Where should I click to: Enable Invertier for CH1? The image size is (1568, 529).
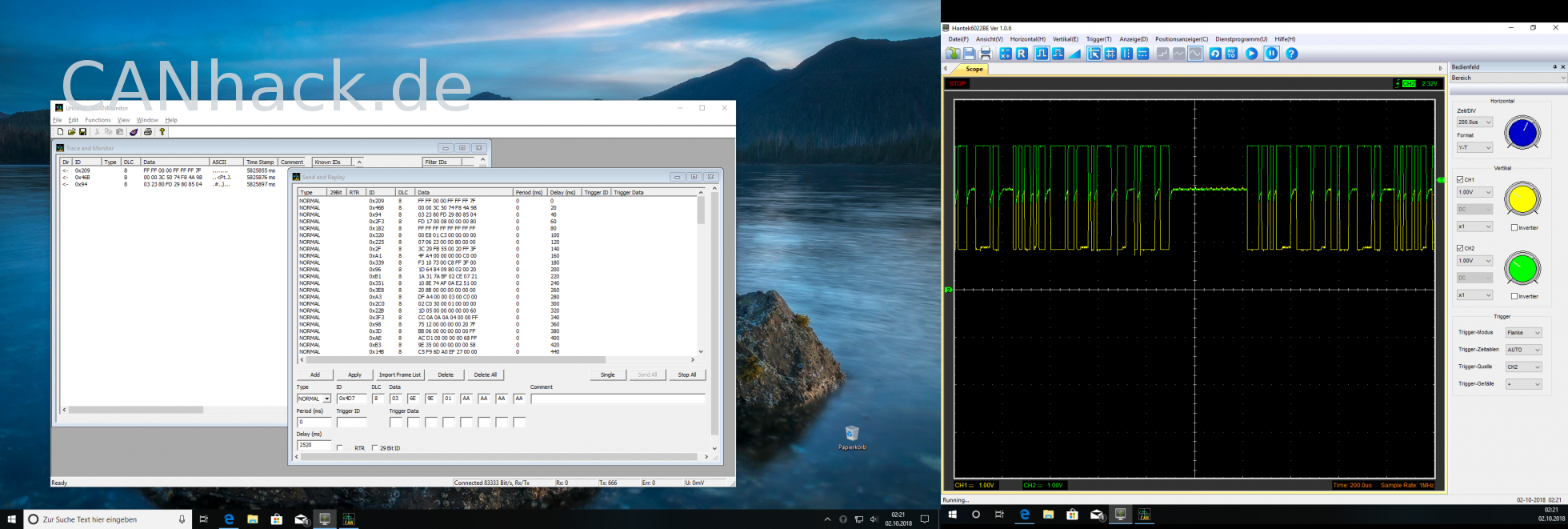pos(1514,228)
